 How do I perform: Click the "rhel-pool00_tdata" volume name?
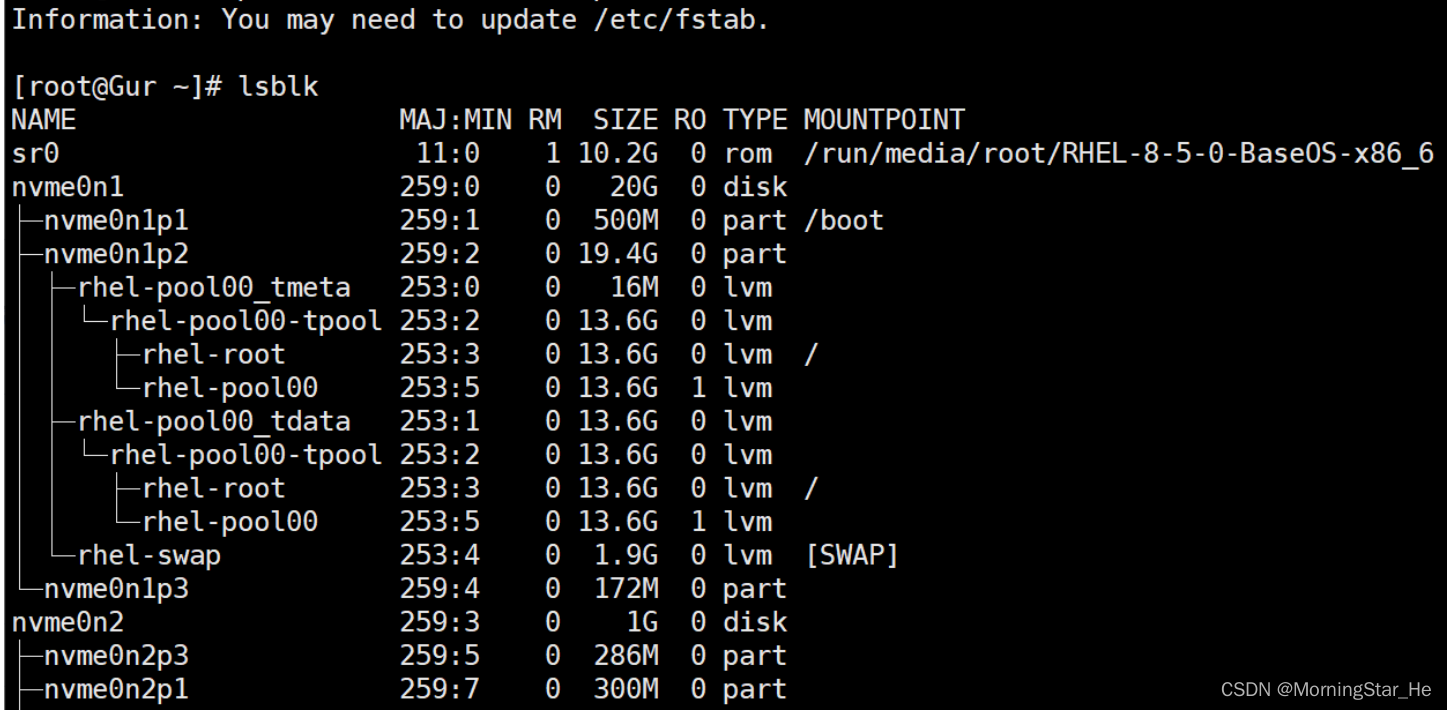point(214,423)
